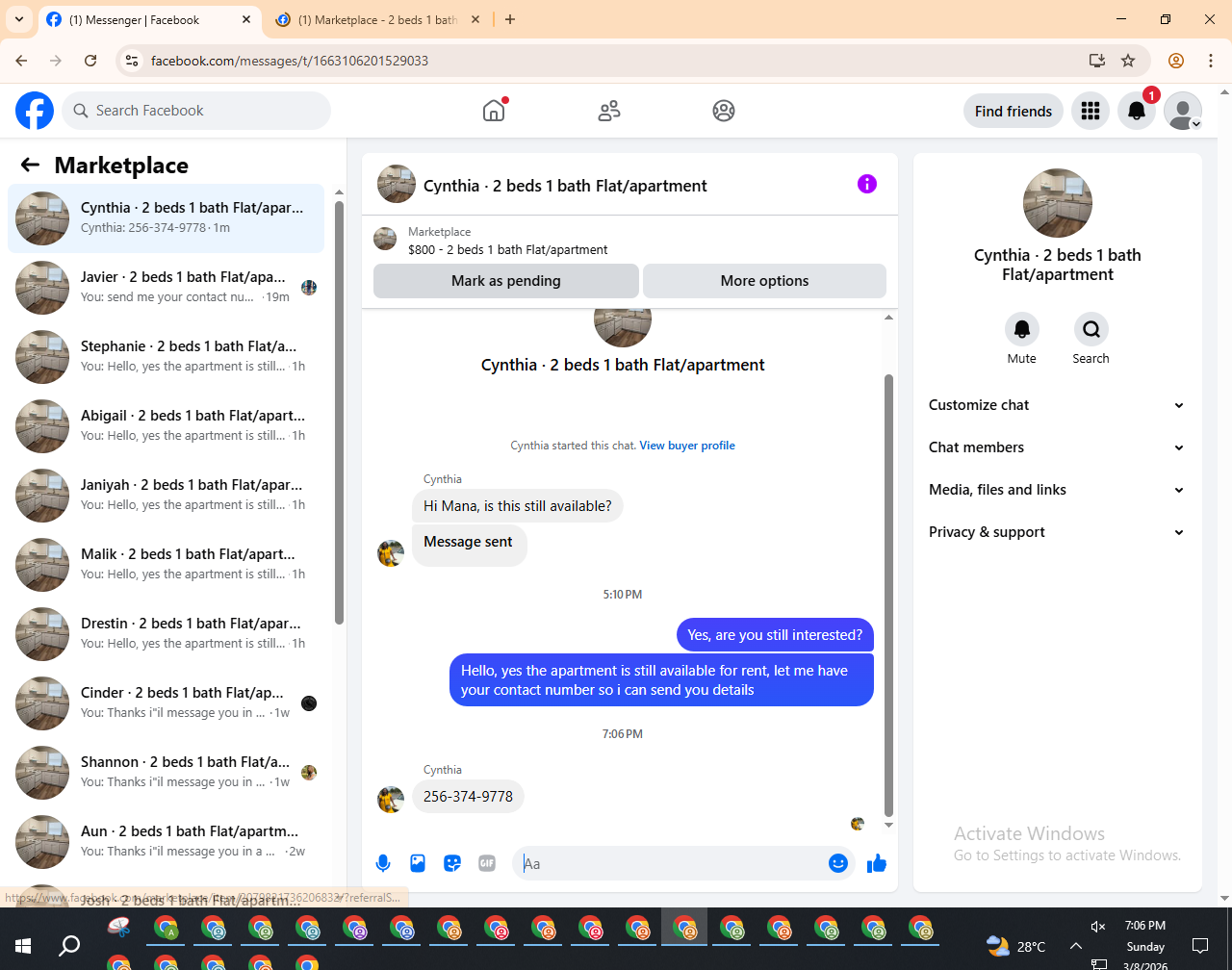Viewport: 1232px width, 970px height.
Task: Open Windows taskbar search
Action: [69, 946]
